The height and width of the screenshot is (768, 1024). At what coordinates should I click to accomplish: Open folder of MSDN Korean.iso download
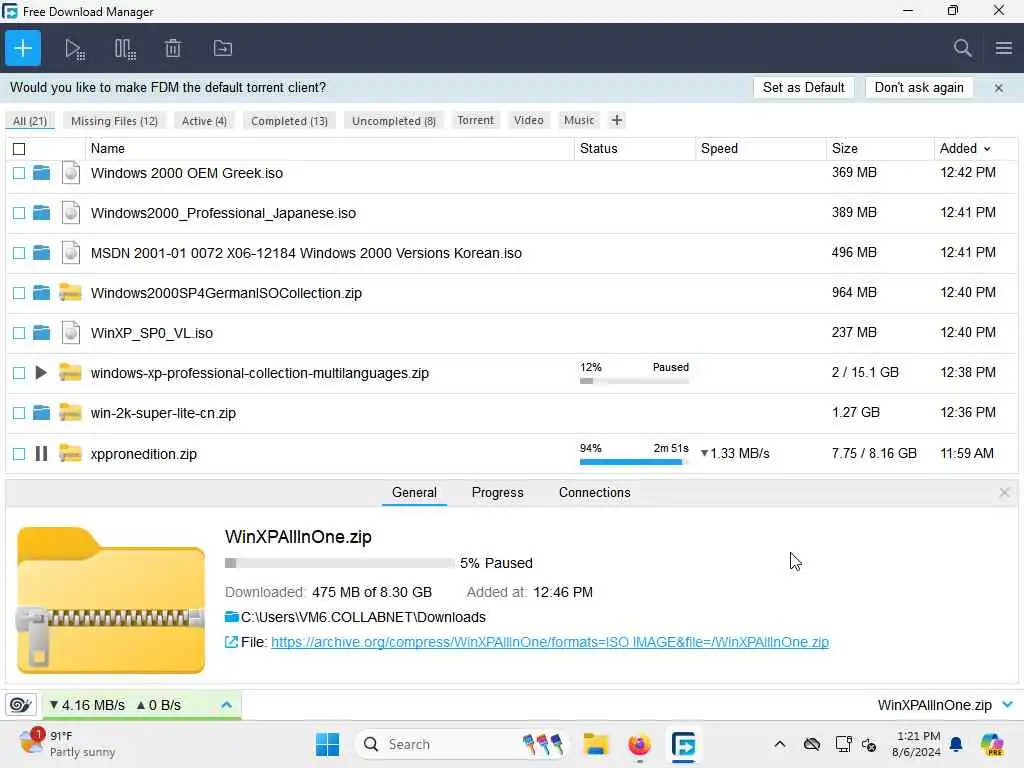point(41,252)
